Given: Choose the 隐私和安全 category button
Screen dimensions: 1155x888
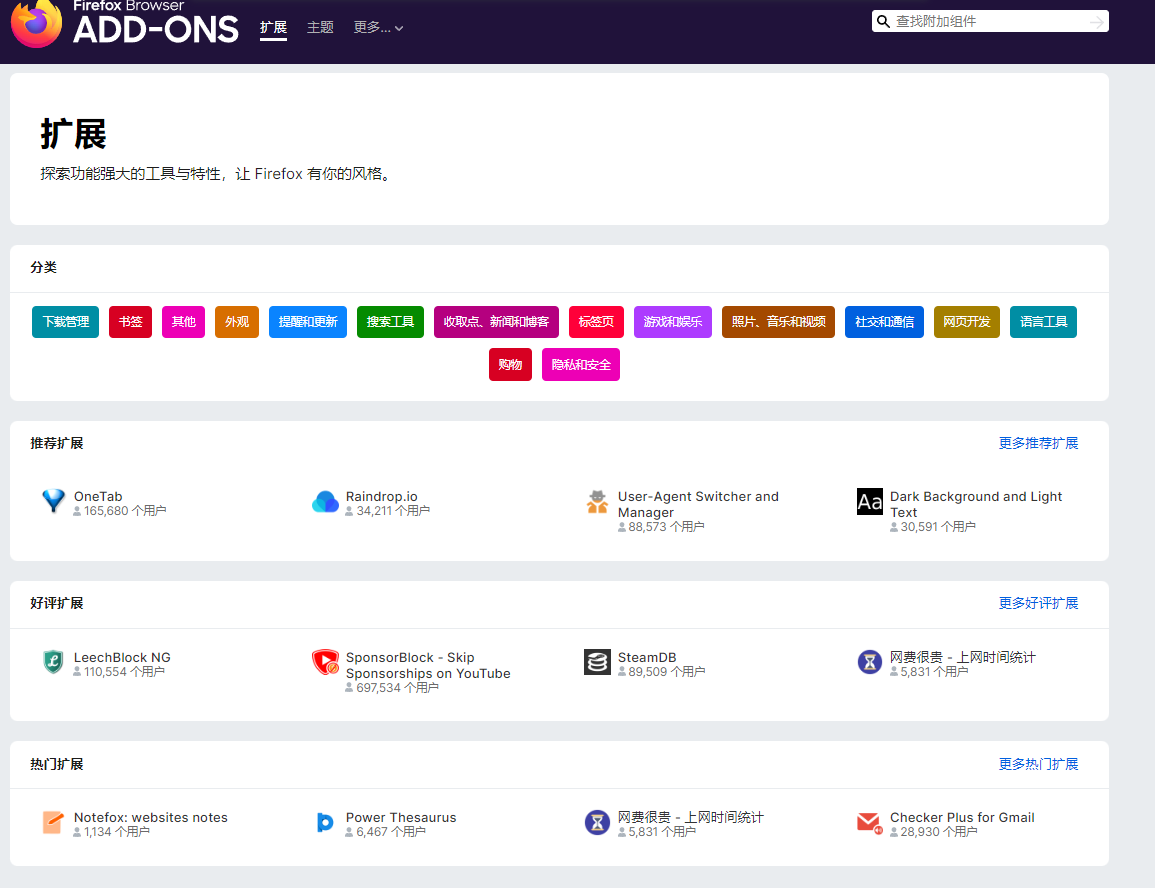Looking at the screenshot, I should (580, 365).
